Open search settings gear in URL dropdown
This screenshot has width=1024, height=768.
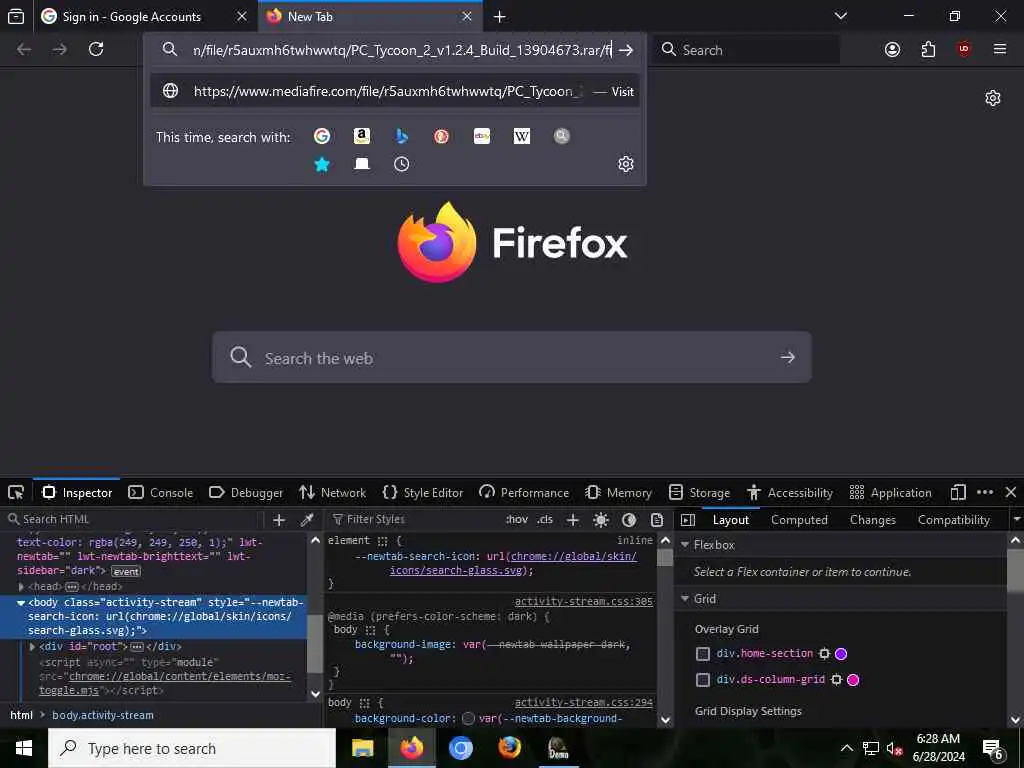(626, 164)
